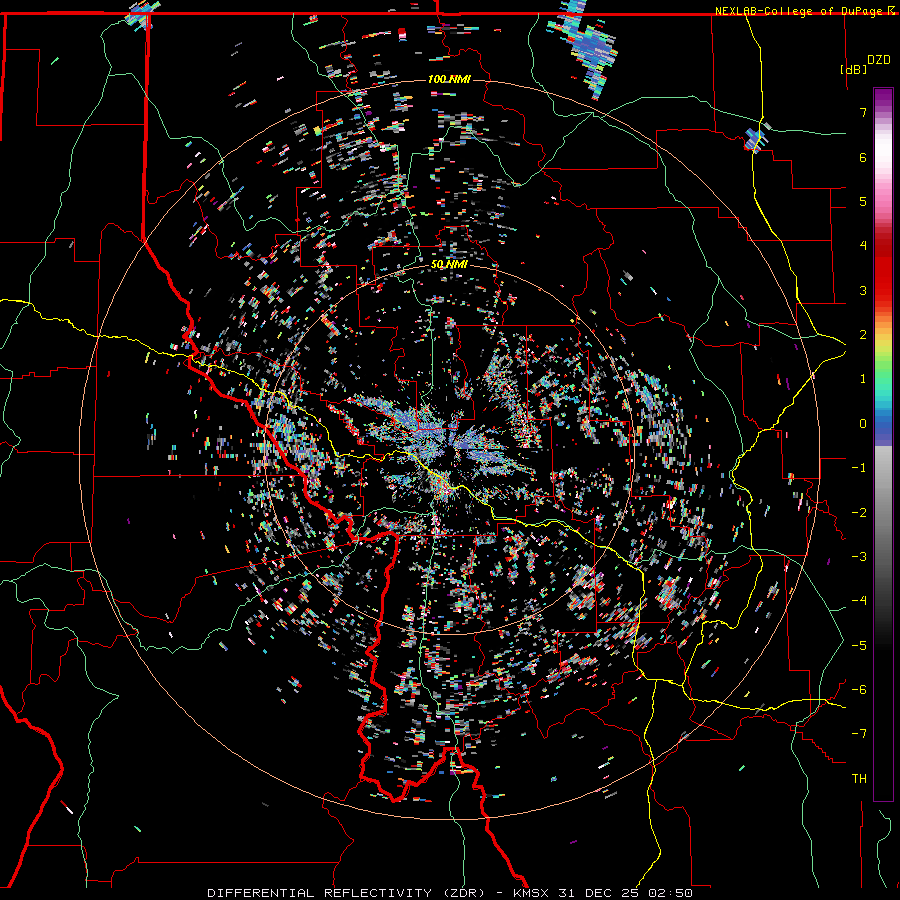900x900 pixels.
Task: Click the 100 NMI range ring label
Action: coord(449,79)
